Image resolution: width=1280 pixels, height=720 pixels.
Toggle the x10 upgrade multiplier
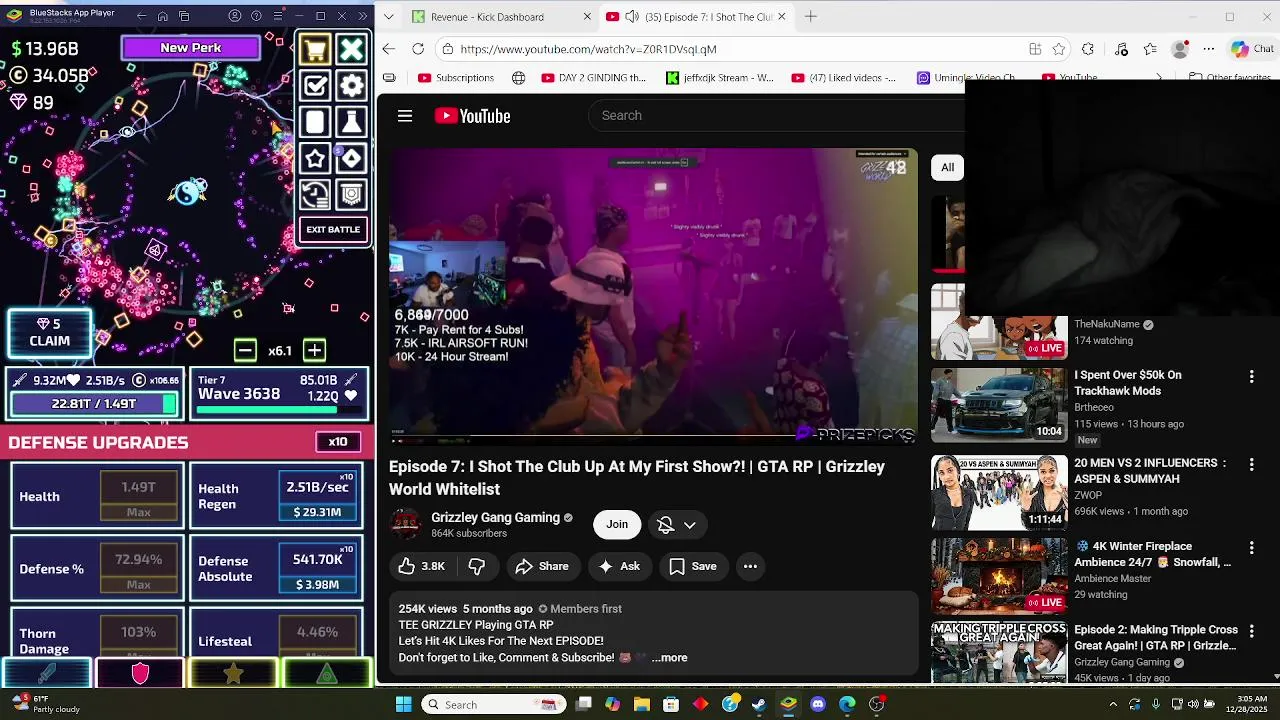click(338, 442)
